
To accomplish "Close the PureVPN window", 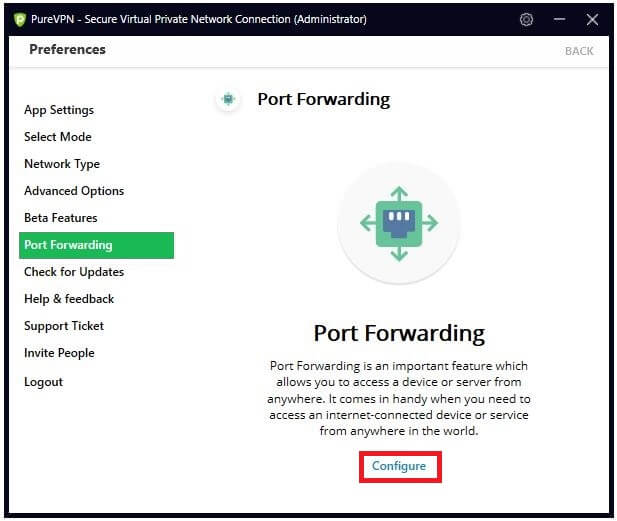I will (592, 19).
